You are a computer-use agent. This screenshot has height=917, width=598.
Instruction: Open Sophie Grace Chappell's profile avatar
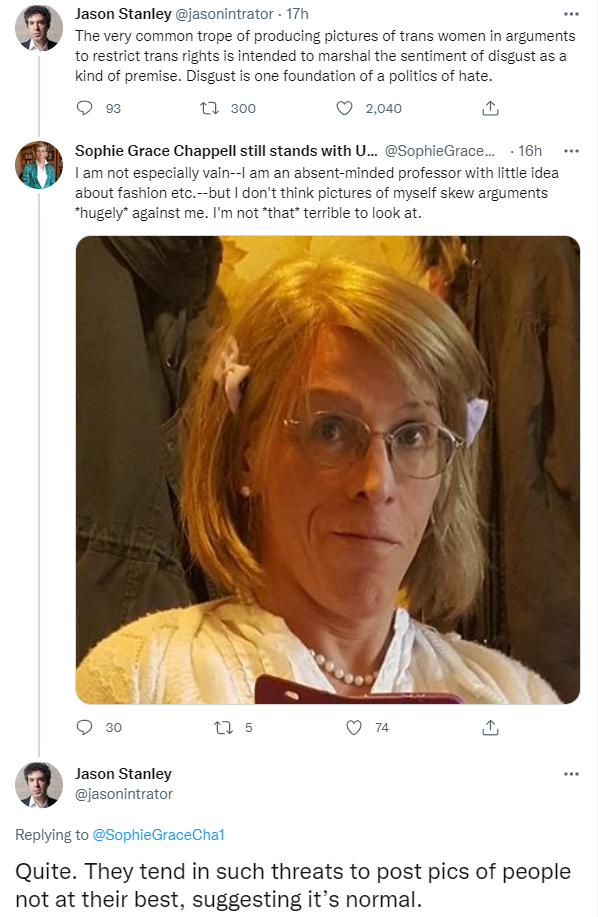39,165
